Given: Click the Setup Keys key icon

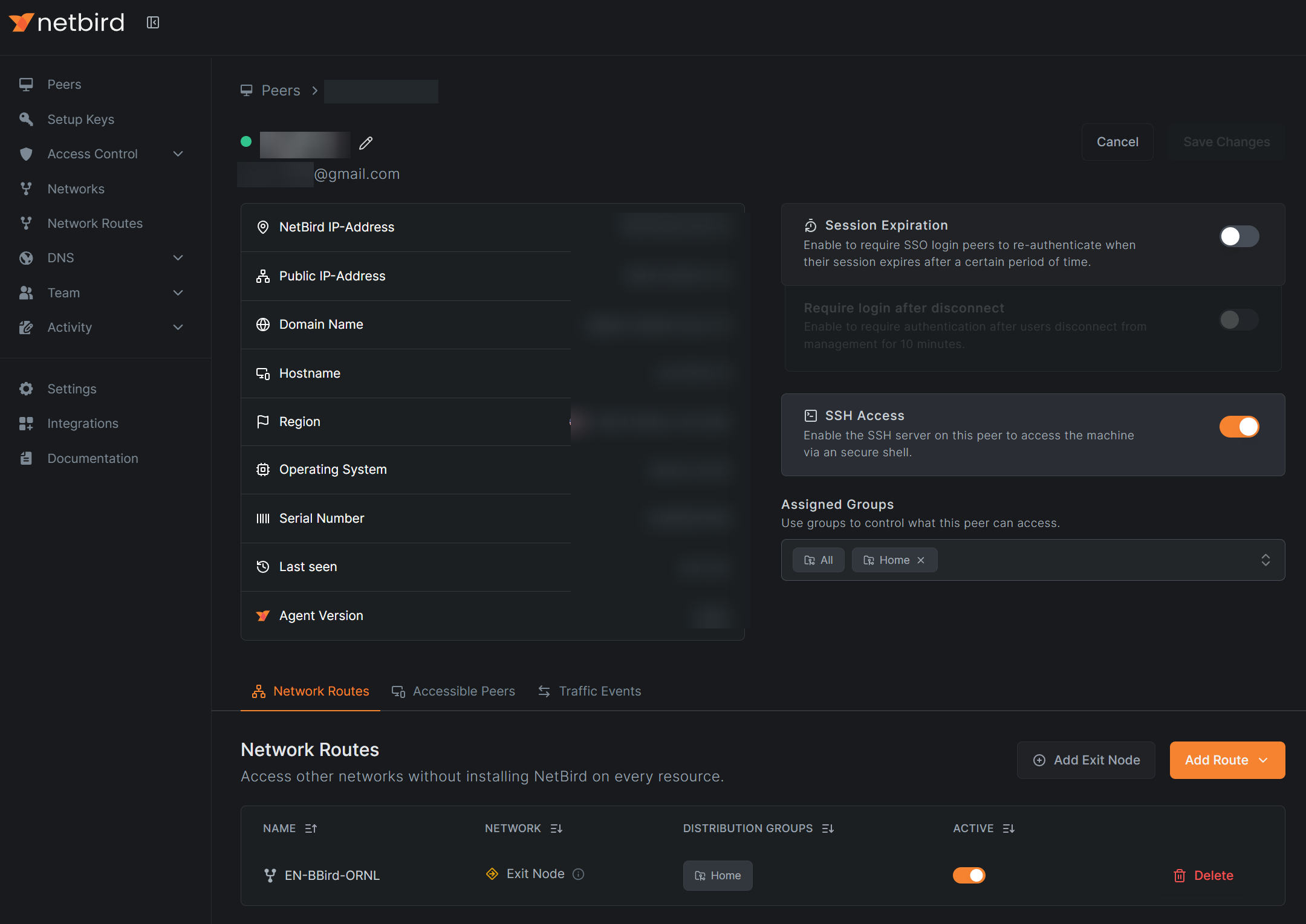Looking at the screenshot, I should (26, 119).
